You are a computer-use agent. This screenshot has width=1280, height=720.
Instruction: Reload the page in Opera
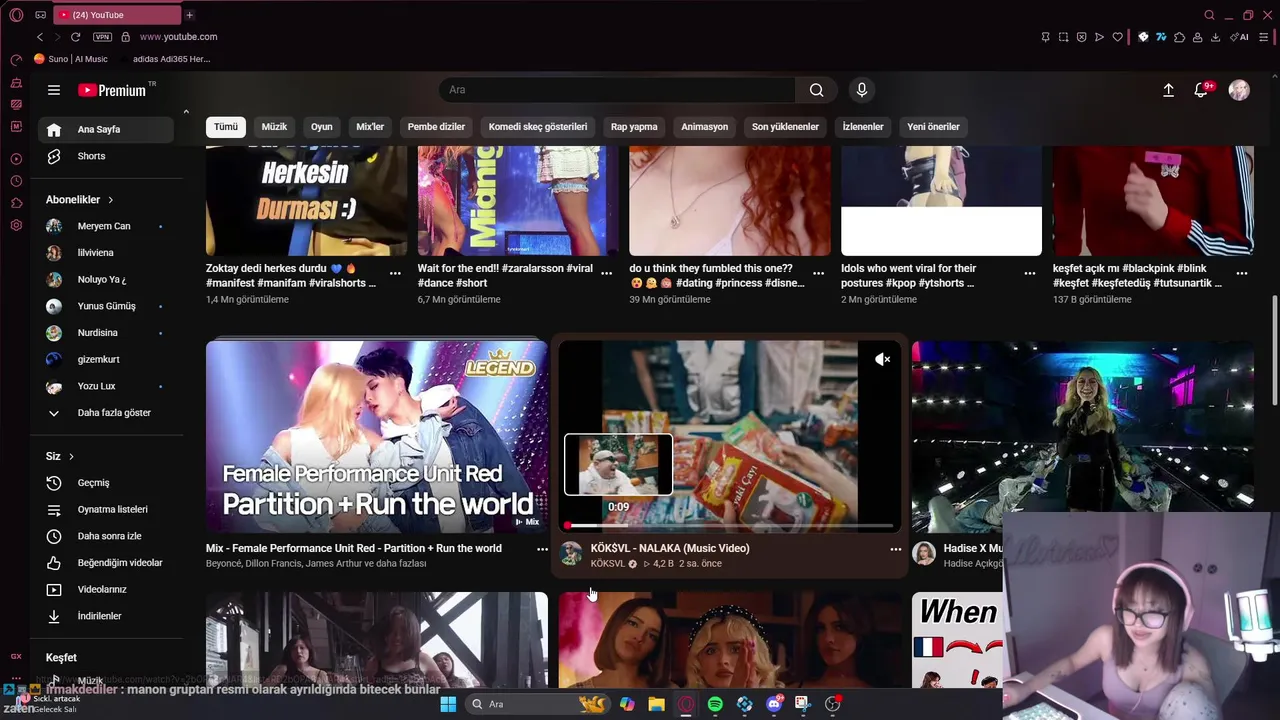click(x=75, y=37)
